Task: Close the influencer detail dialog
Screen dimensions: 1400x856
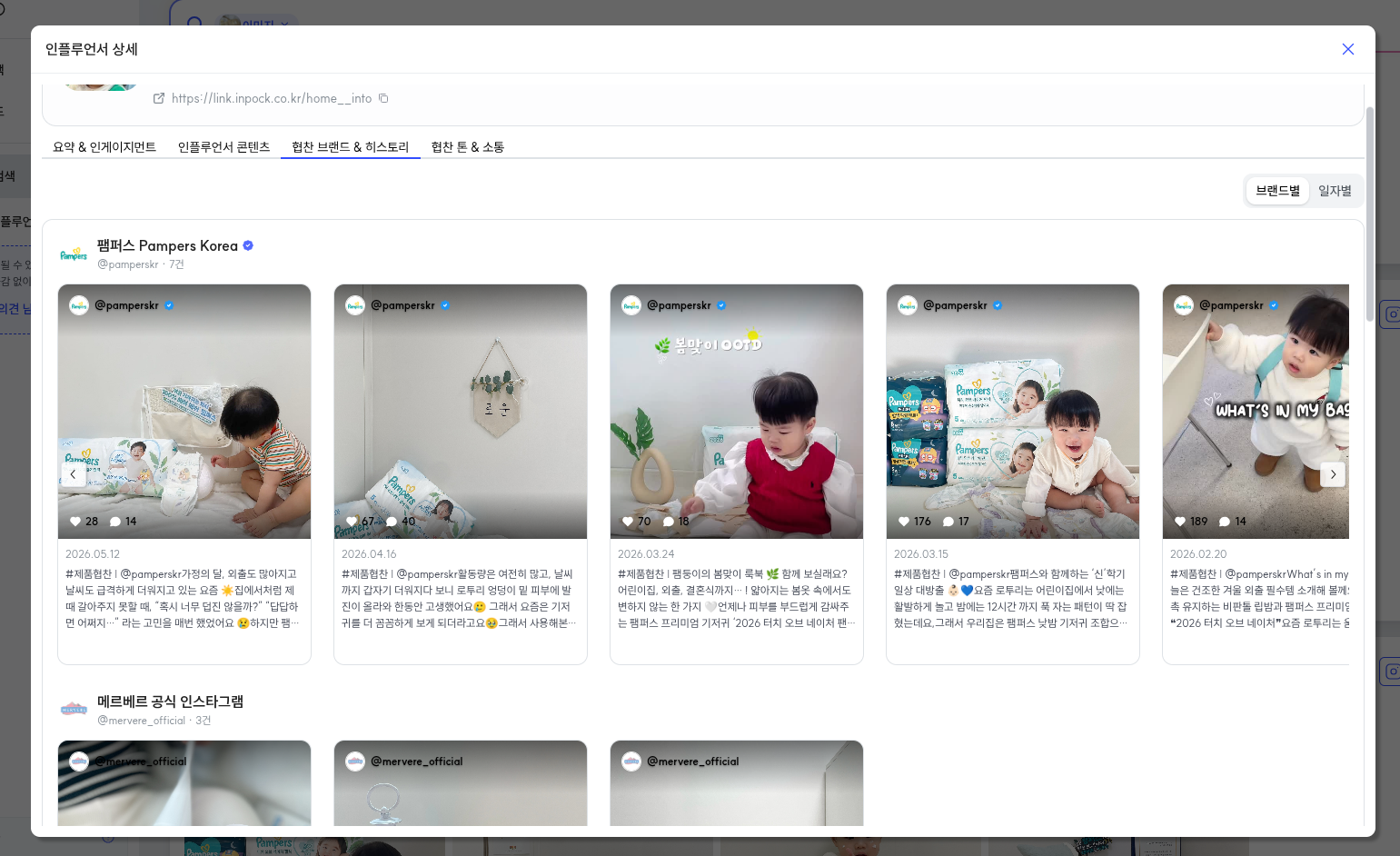Action: pos(1348,49)
